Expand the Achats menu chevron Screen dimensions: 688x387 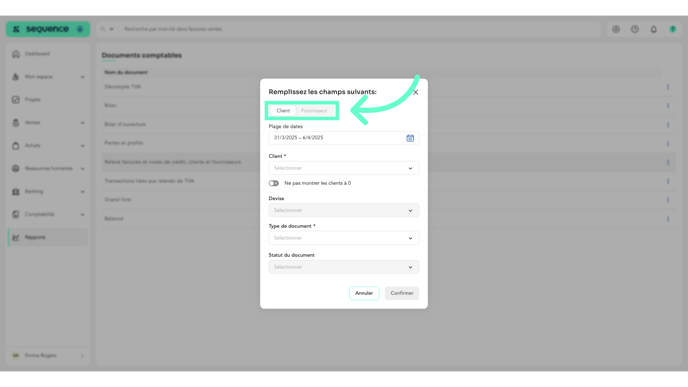pyautogui.click(x=82, y=146)
